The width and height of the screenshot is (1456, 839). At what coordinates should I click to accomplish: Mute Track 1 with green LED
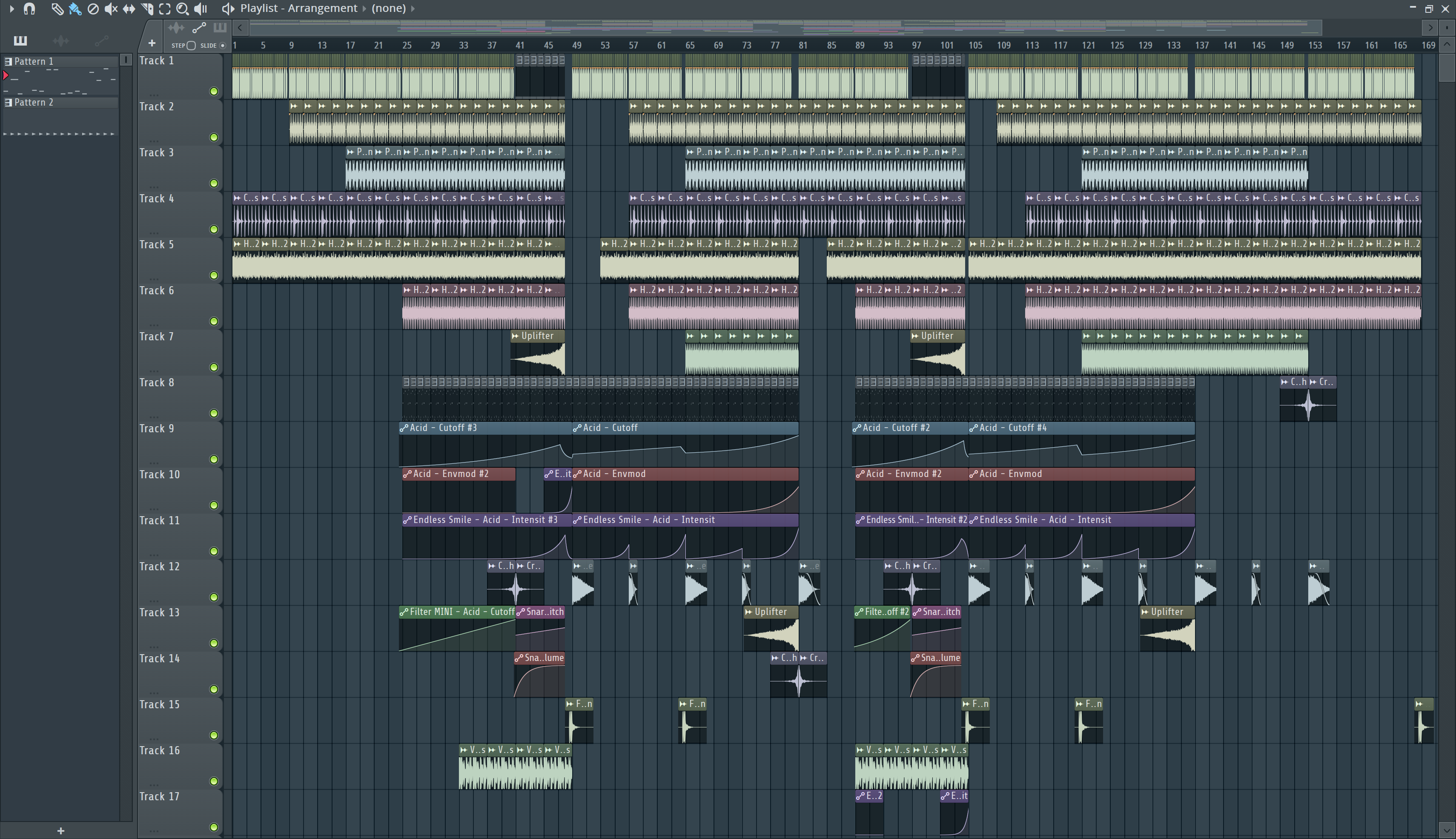214,91
